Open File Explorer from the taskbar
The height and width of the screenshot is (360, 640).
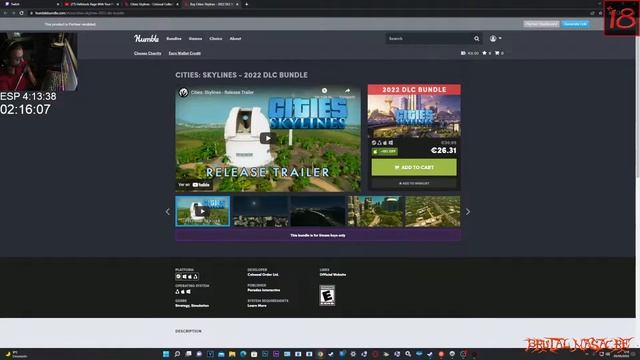tap(232, 354)
